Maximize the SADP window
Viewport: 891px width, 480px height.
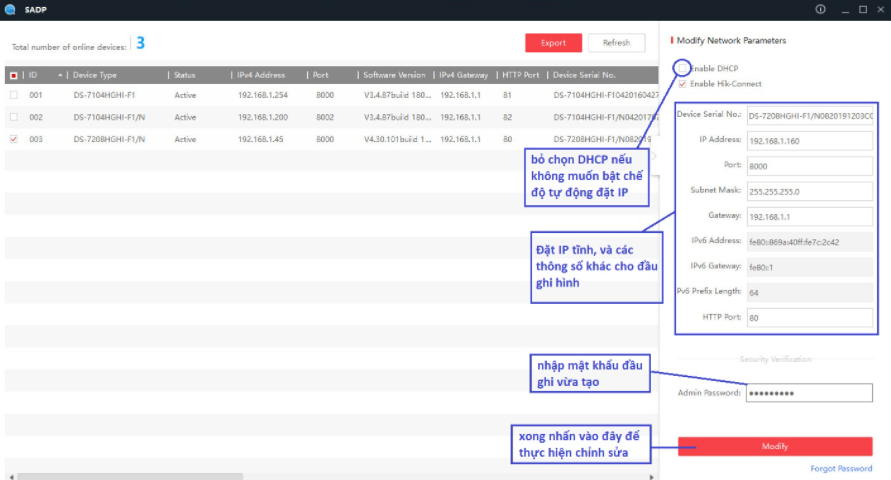863,10
